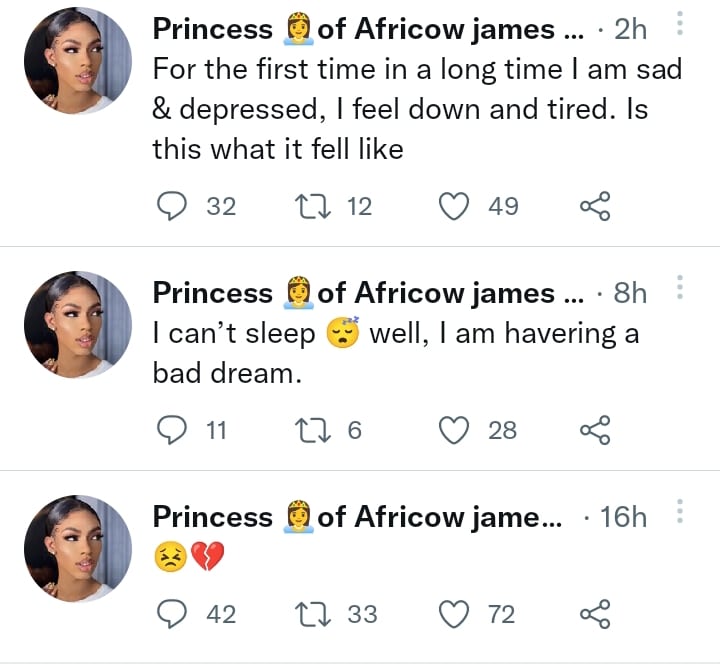Reply to the sad & depressed tweet
The width and height of the screenshot is (720, 664).
[x=174, y=207]
